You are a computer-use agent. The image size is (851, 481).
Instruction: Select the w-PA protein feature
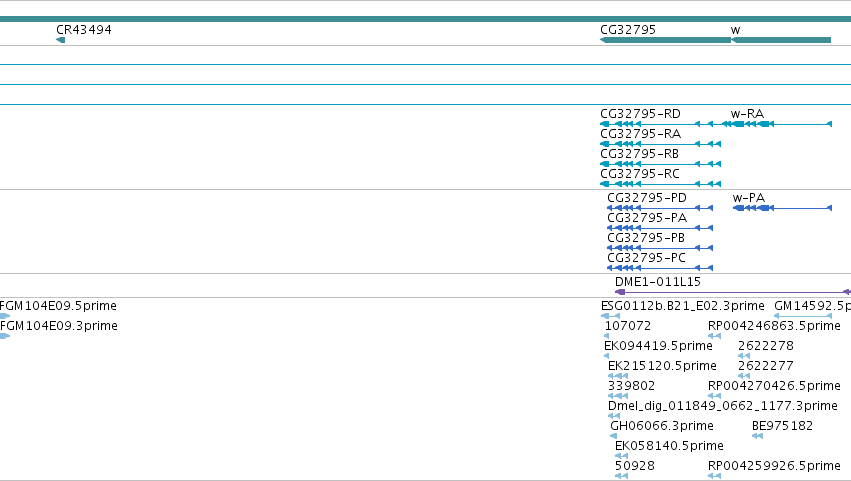click(782, 208)
